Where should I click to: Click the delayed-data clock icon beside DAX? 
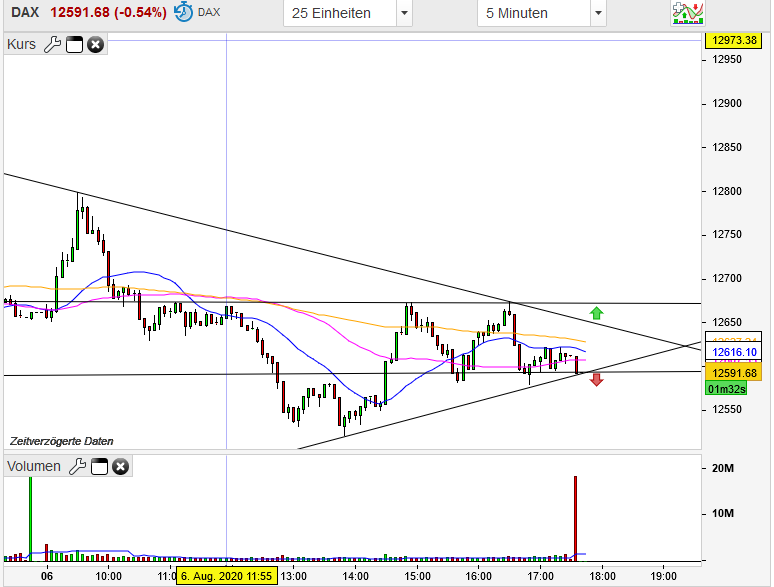coord(183,12)
